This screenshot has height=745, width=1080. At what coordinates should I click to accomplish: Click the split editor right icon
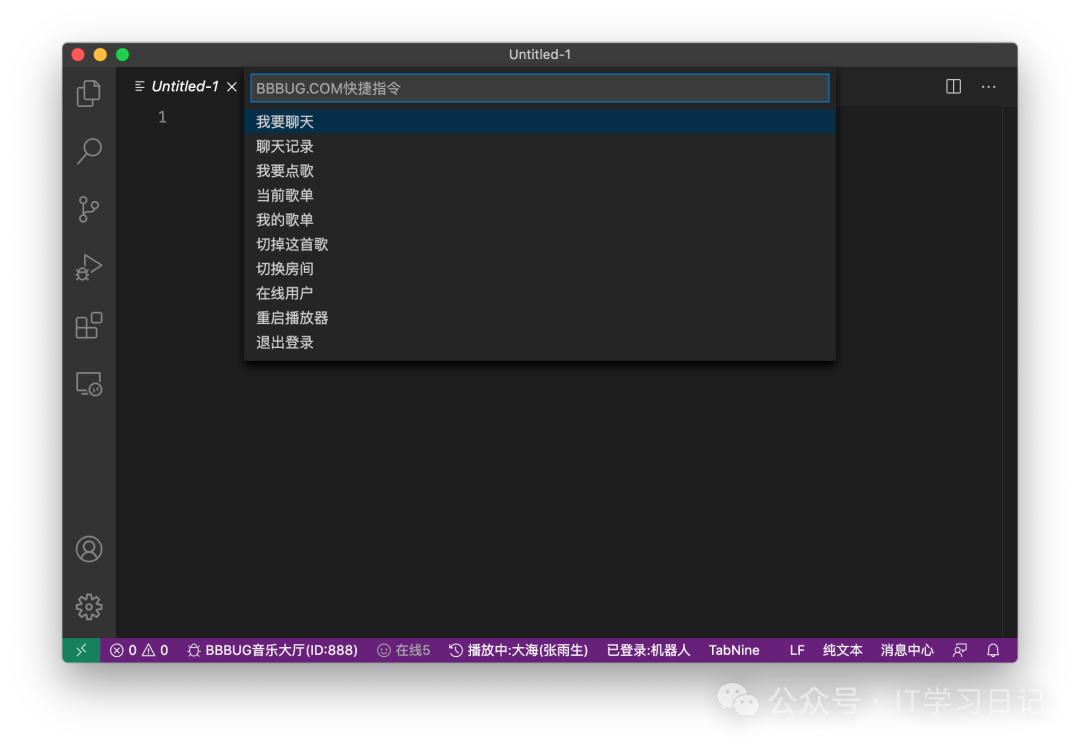(953, 87)
